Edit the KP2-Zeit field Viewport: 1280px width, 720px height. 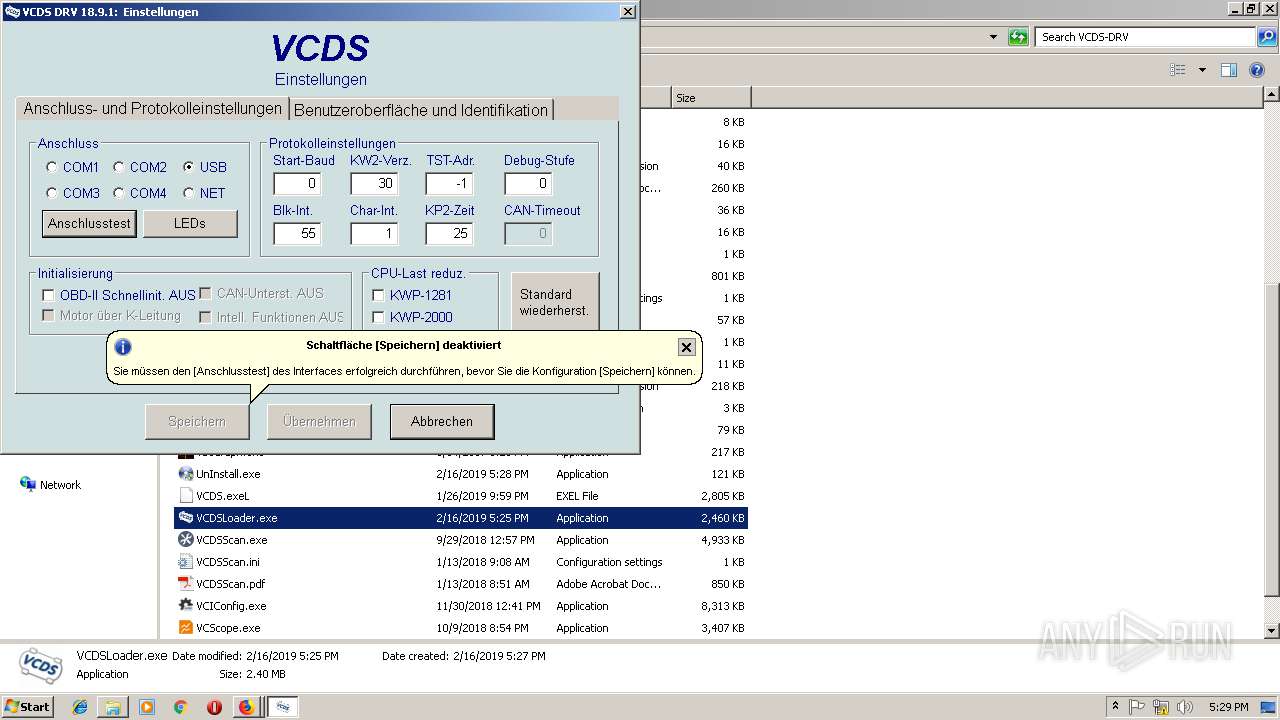pyautogui.click(x=449, y=233)
